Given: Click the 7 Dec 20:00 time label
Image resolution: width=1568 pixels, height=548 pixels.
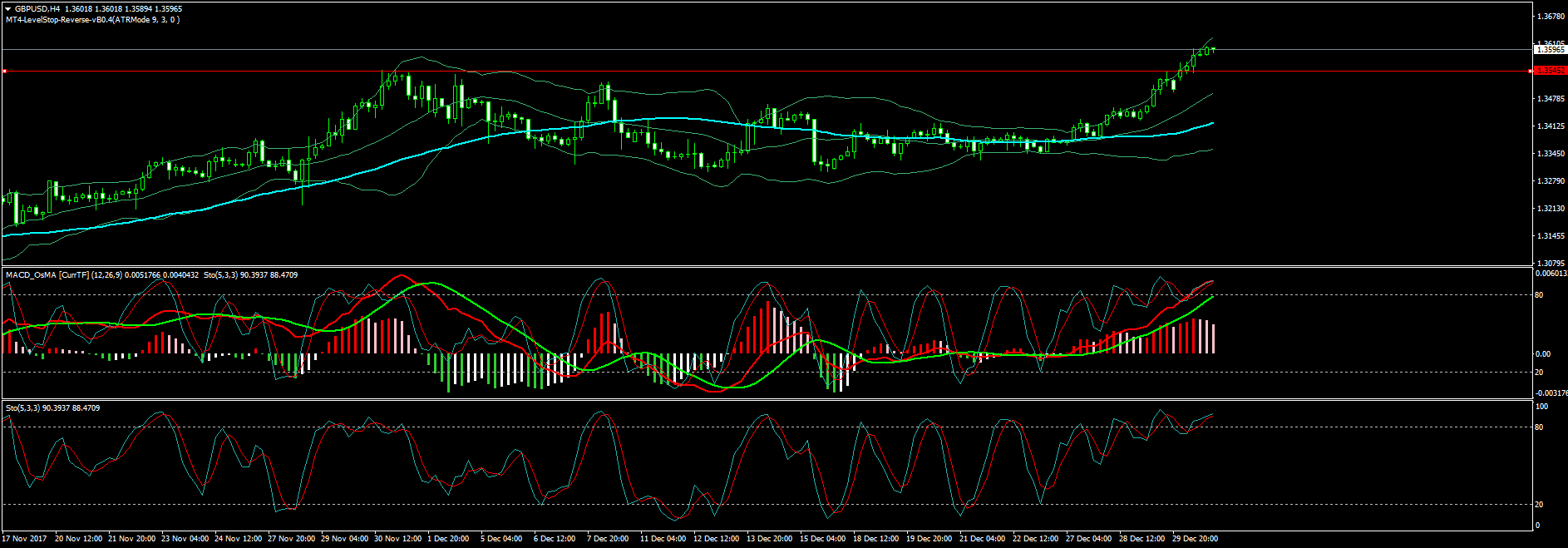Looking at the screenshot, I should tap(608, 539).
